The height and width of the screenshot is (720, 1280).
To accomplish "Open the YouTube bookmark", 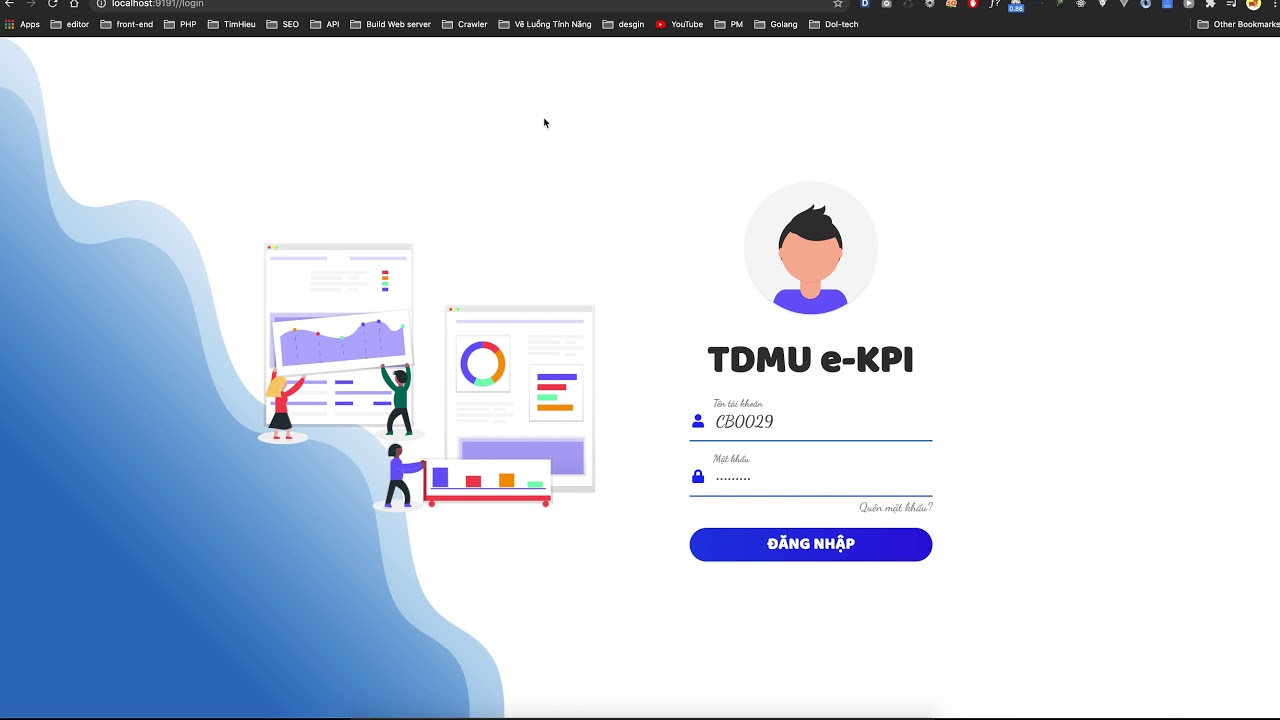I will (x=680, y=24).
